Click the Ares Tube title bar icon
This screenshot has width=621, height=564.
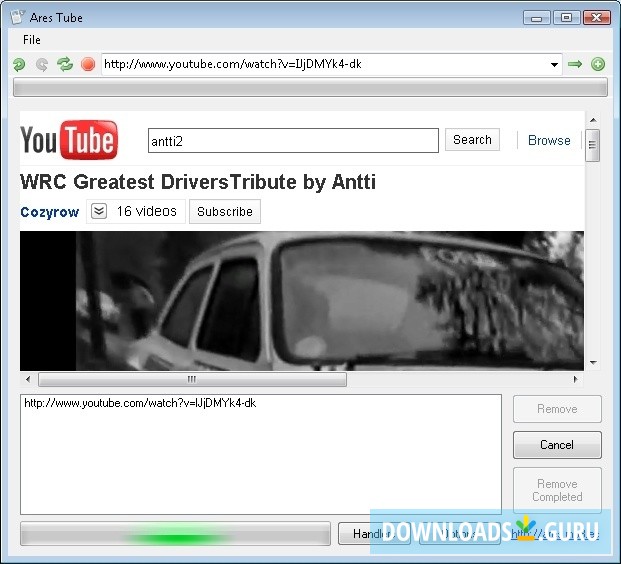pyautogui.click(x=17, y=17)
